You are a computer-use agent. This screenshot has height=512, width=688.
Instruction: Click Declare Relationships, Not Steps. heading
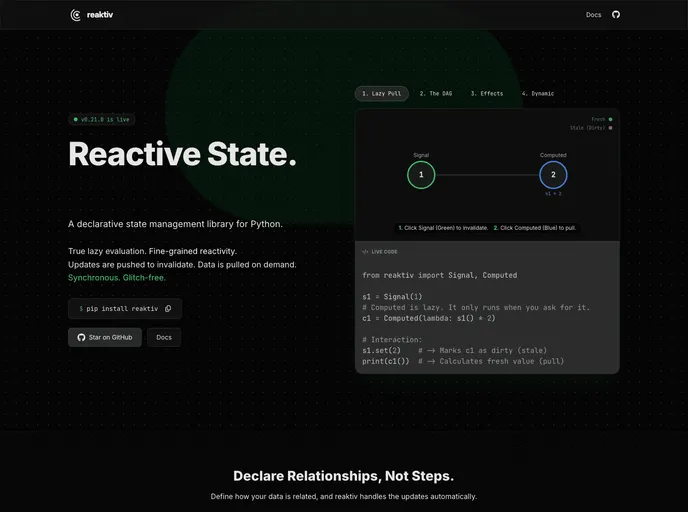344,476
